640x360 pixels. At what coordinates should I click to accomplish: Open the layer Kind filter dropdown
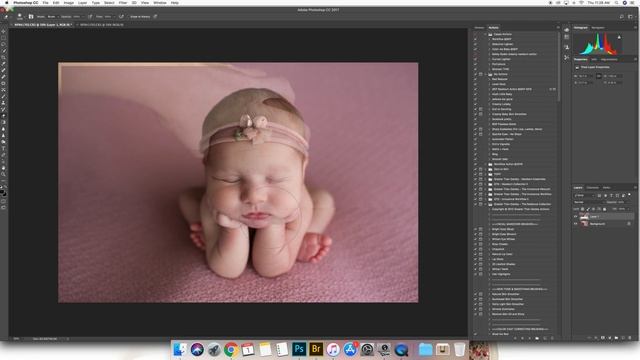point(584,196)
